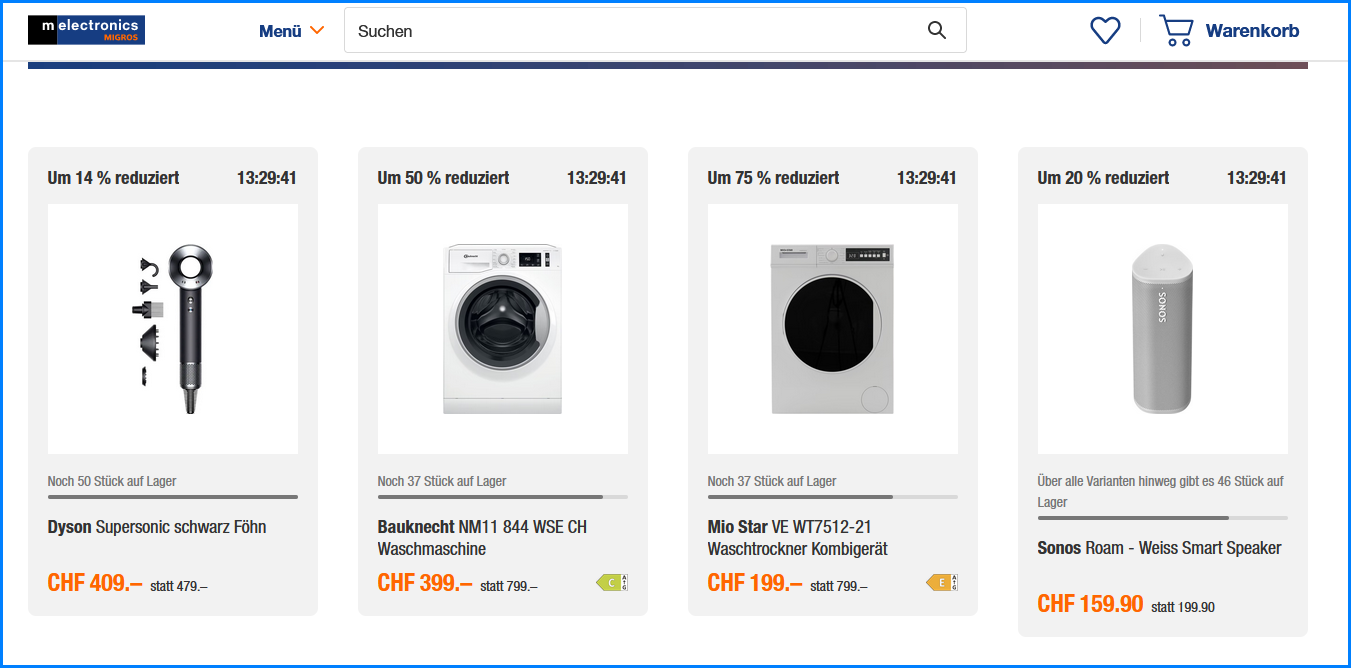The image size is (1351, 668).
Task: Click the energy label E badge
Action: [941, 582]
